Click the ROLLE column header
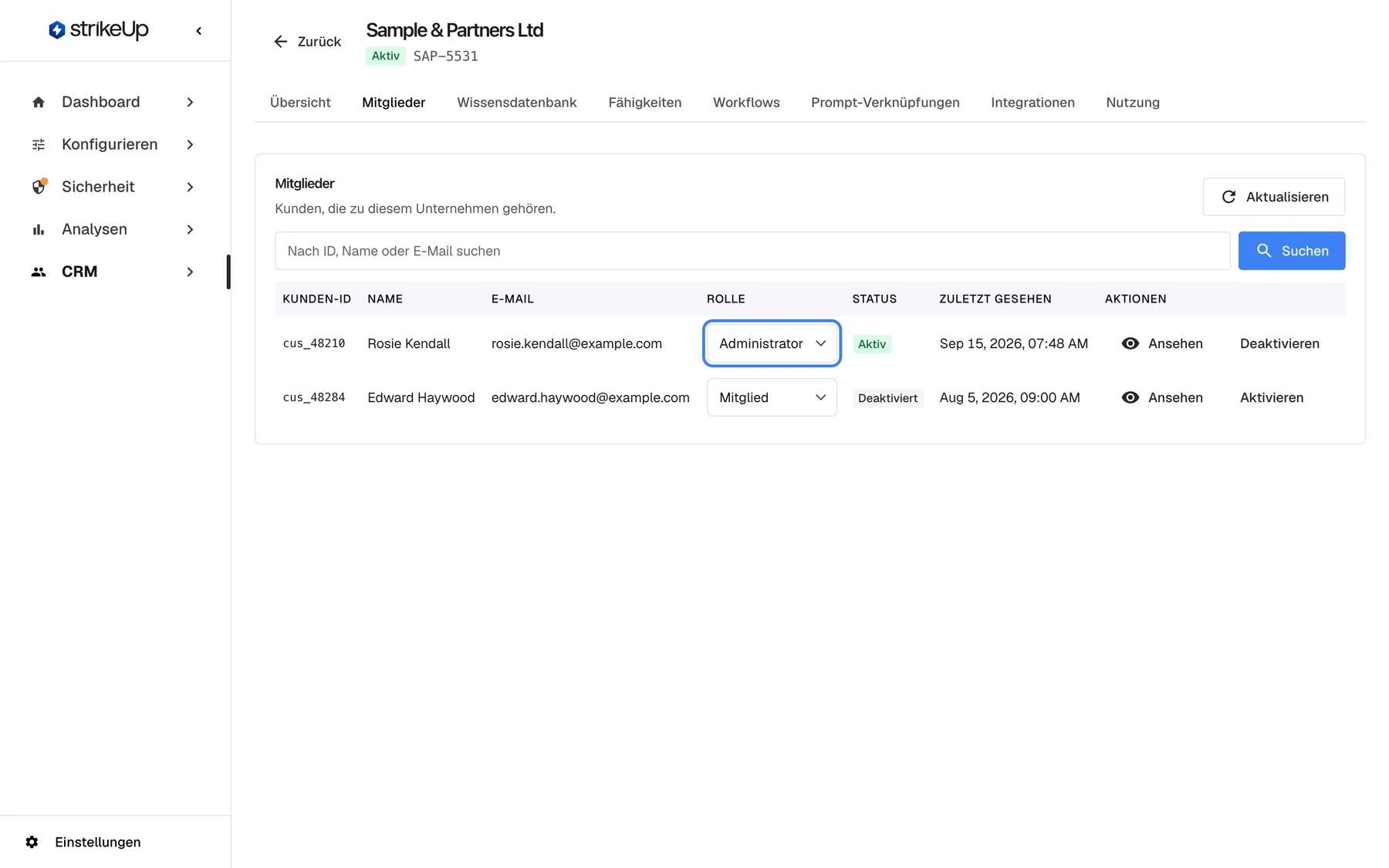Image resolution: width=1389 pixels, height=868 pixels. tap(725, 299)
